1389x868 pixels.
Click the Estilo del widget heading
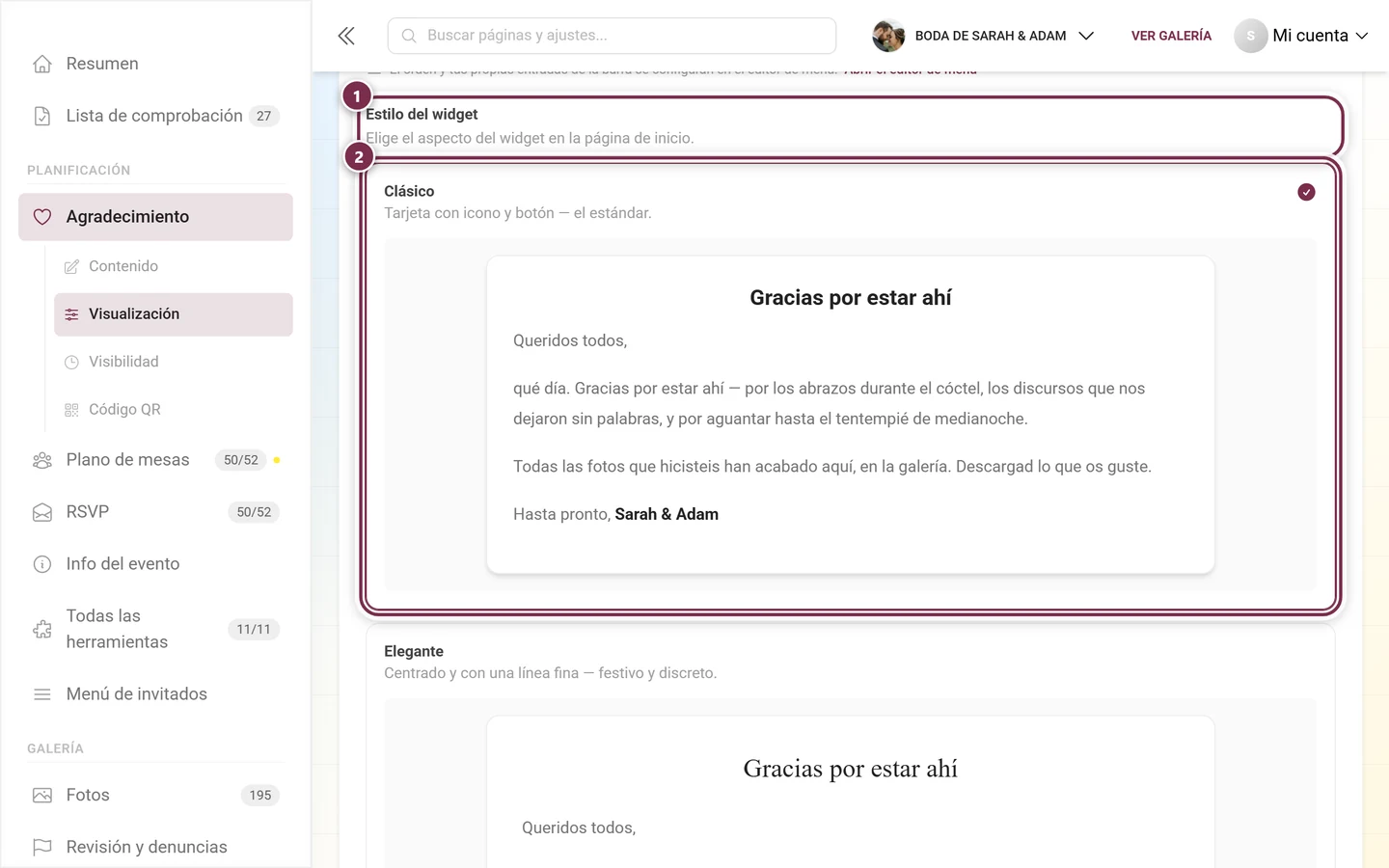click(x=422, y=114)
